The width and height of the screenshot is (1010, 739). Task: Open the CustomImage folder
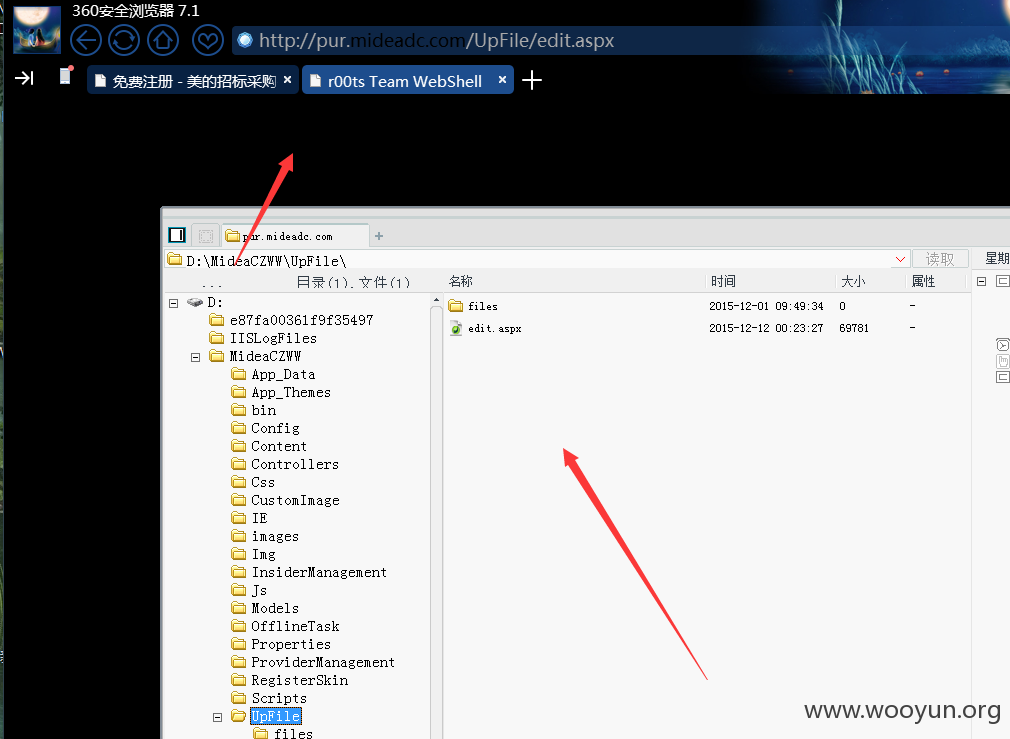point(285,501)
